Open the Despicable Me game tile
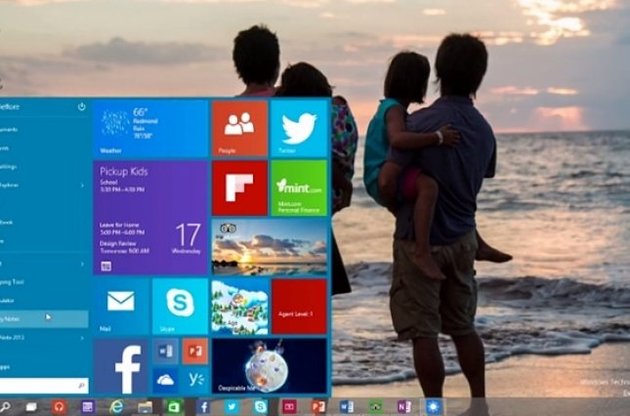Screen dimensions: 630x416 tap(269, 366)
